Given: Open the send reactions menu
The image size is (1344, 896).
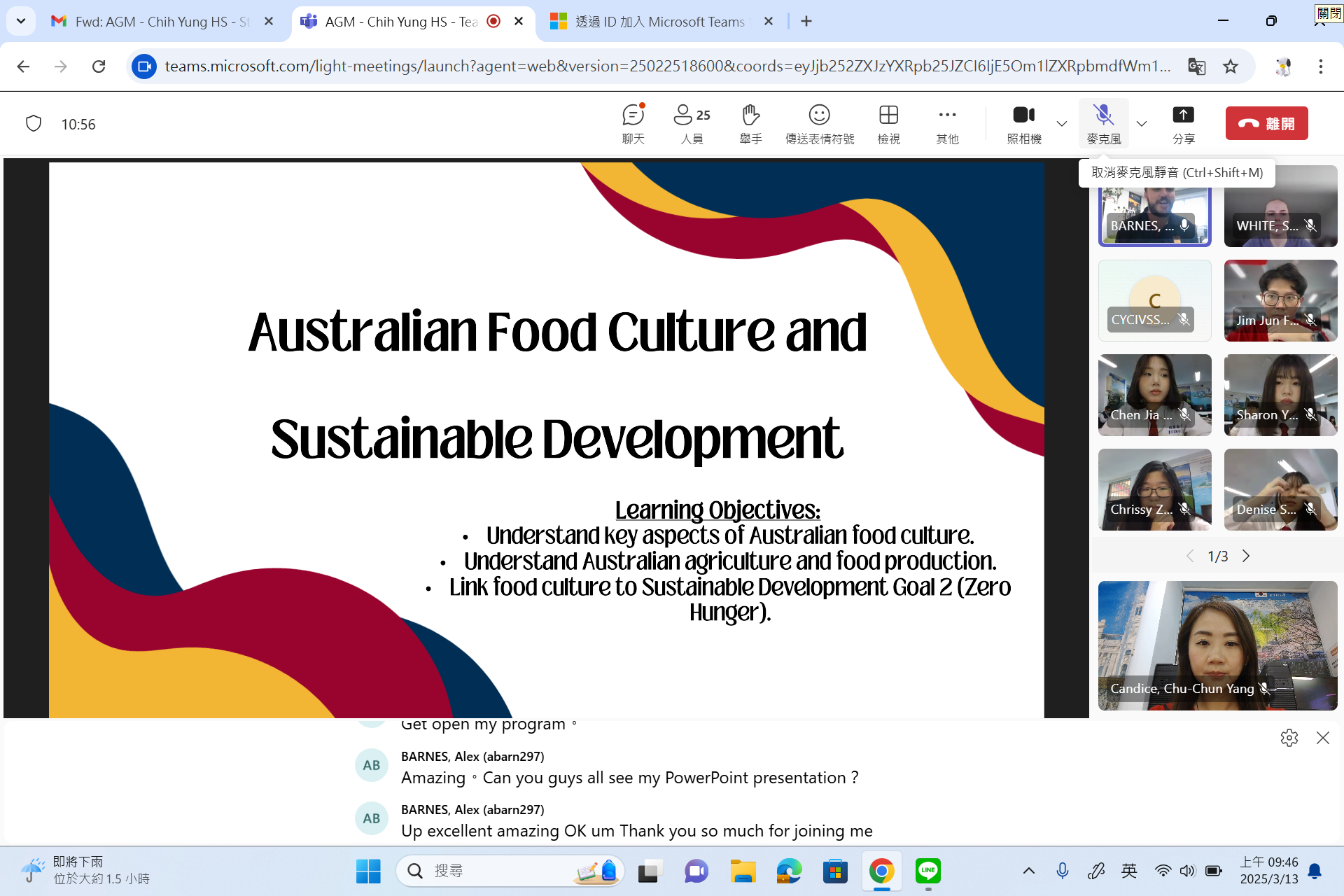Looking at the screenshot, I should click(819, 124).
